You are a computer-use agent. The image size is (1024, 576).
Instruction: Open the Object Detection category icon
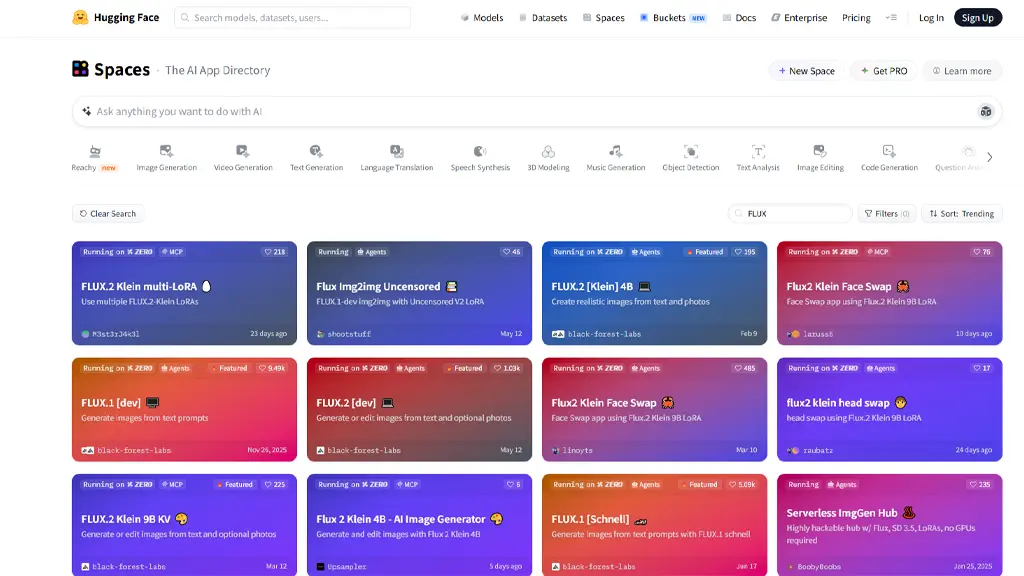690,152
